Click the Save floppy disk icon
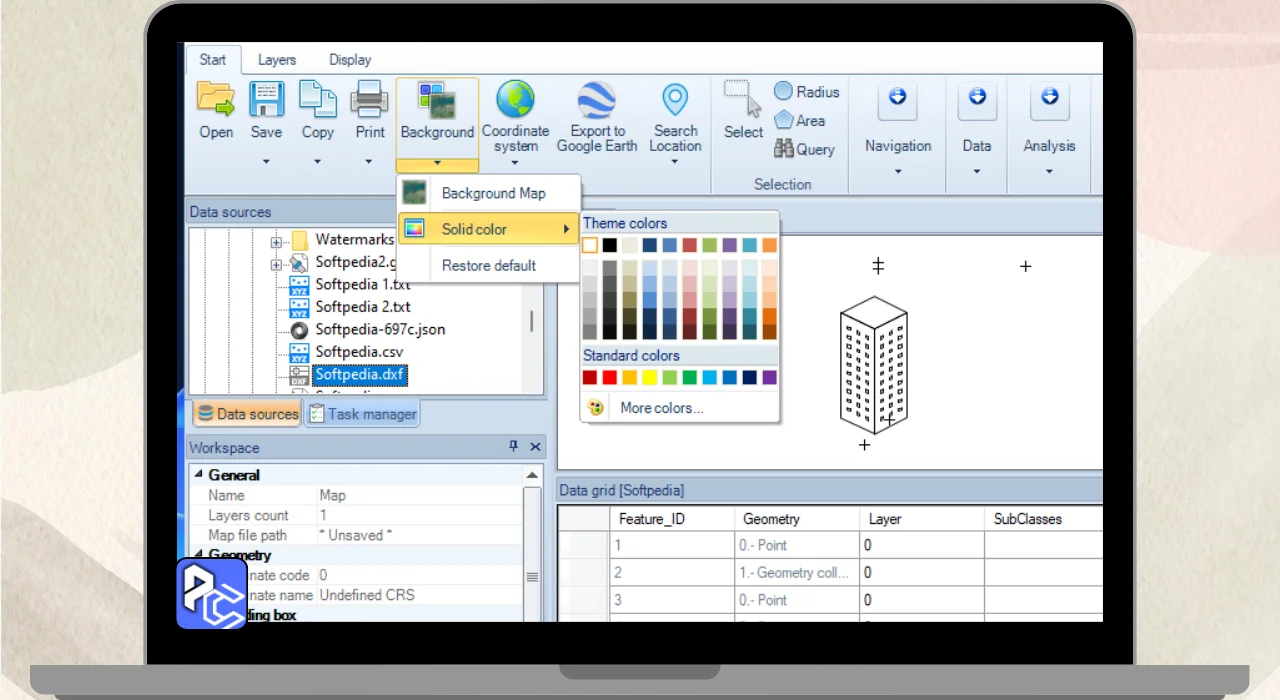Image resolution: width=1280 pixels, height=700 pixels. (x=266, y=101)
